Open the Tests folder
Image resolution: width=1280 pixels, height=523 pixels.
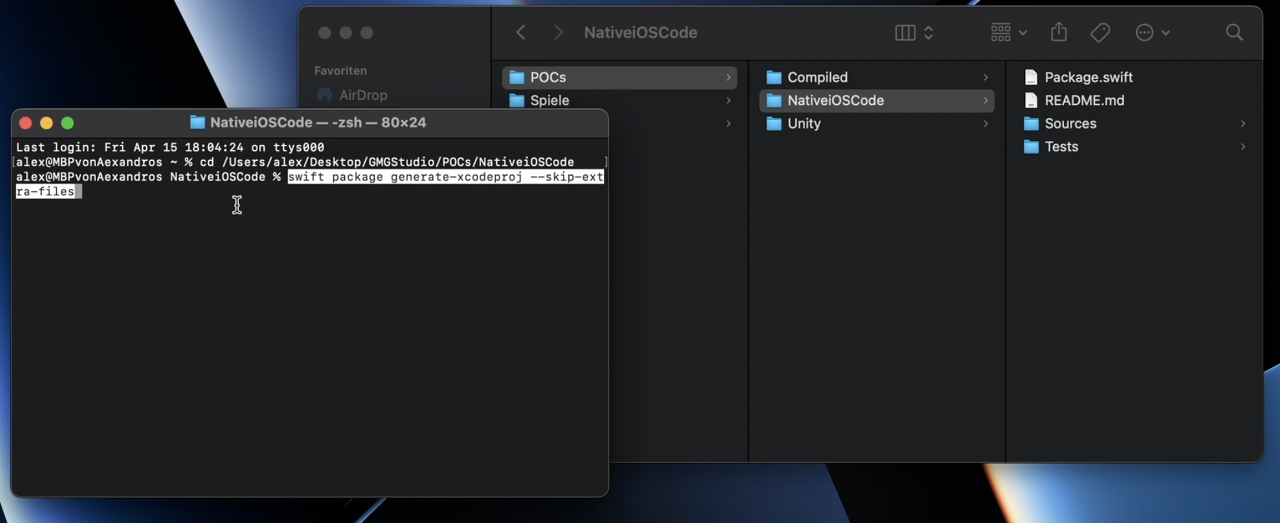coord(1136,146)
